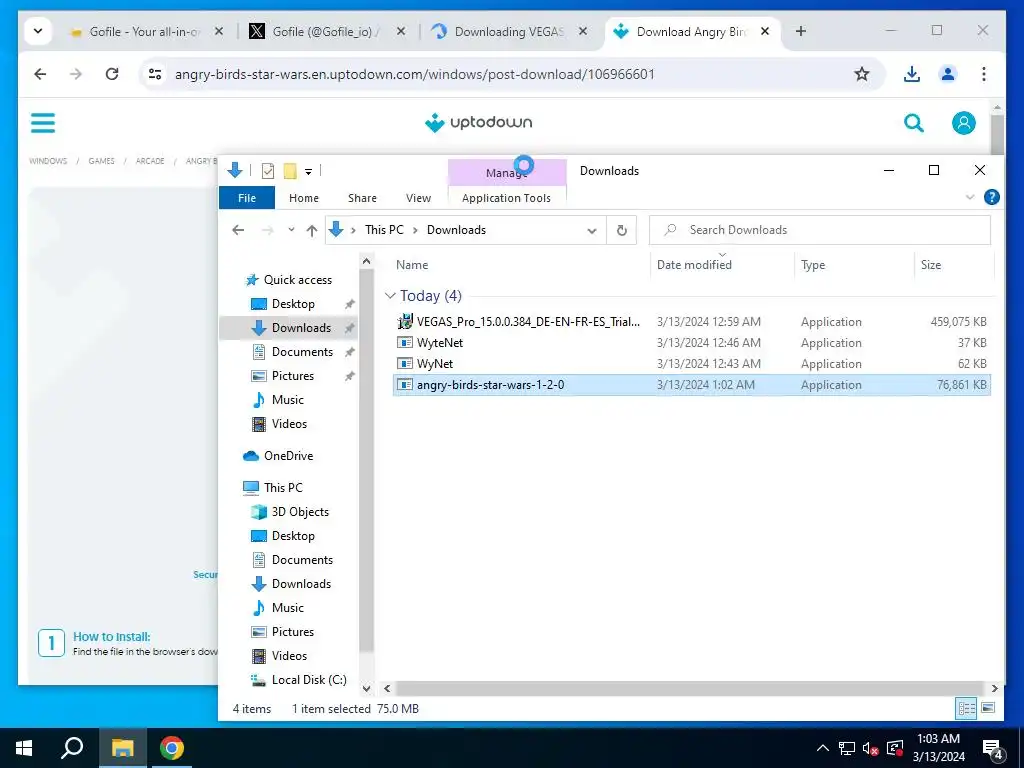Open a new Chrome tab
Screen dimensions: 1024x768
coord(801,31)
